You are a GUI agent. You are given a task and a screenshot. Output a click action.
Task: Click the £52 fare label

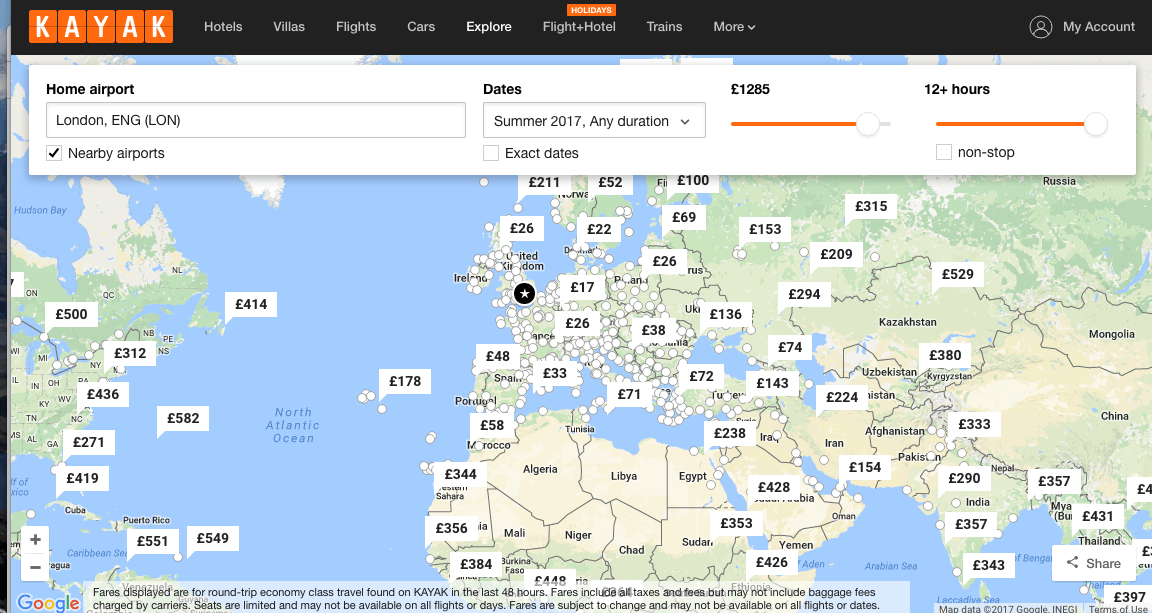click(610, 182)
